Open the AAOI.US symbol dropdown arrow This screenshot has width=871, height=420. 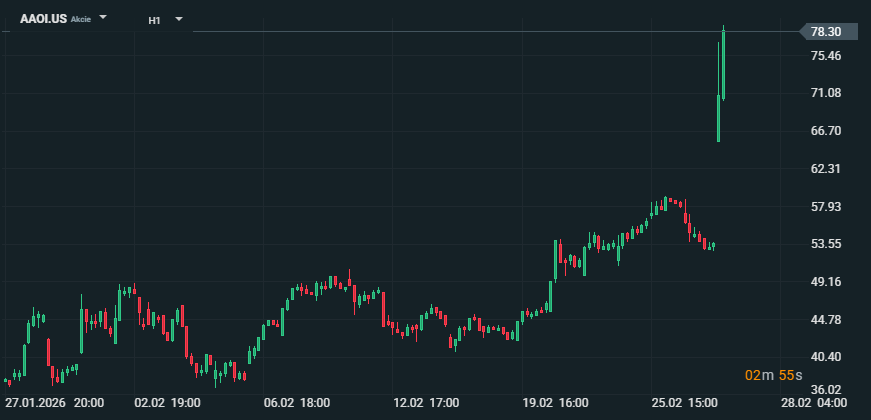click(x=103, y=18)
